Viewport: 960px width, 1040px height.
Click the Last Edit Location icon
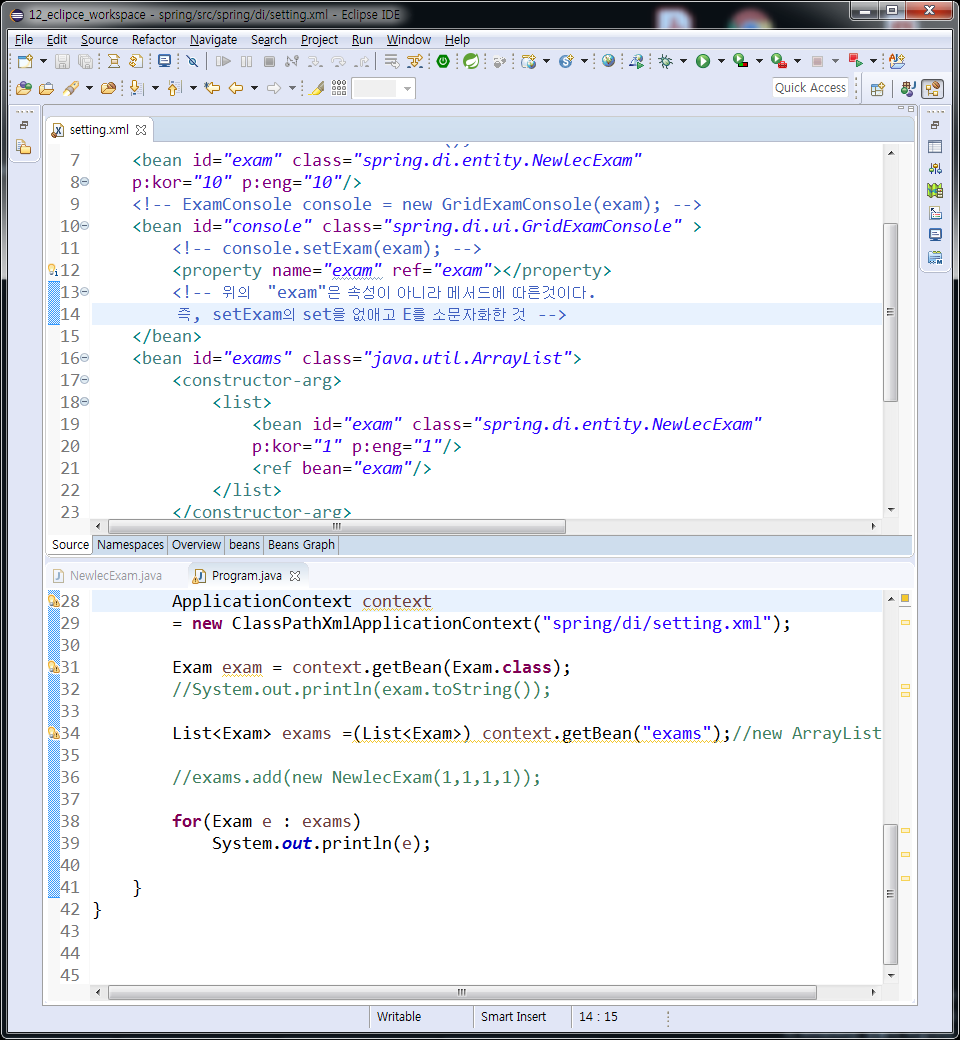[212, 88]
